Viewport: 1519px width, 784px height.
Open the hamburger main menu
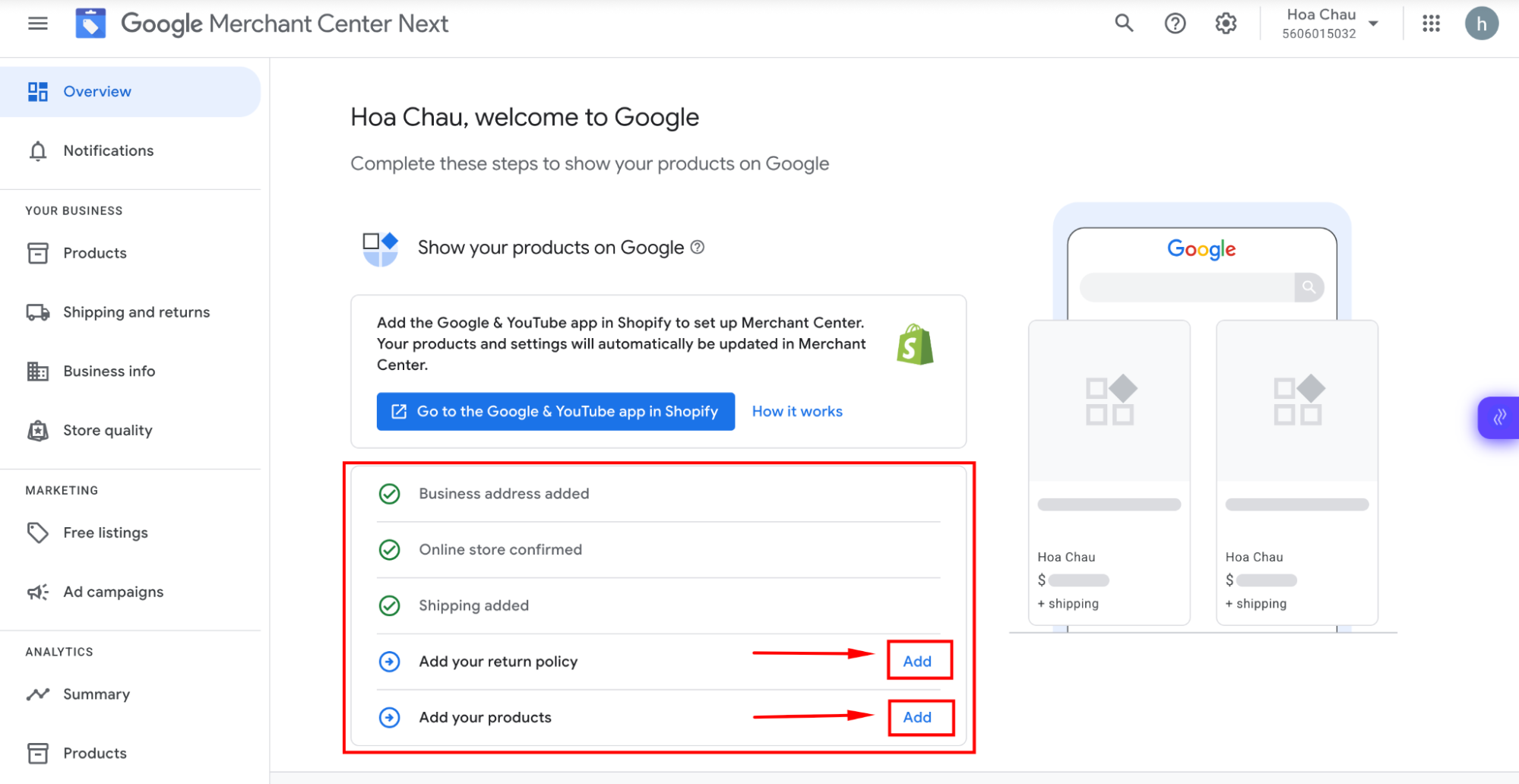coord(37,24)
